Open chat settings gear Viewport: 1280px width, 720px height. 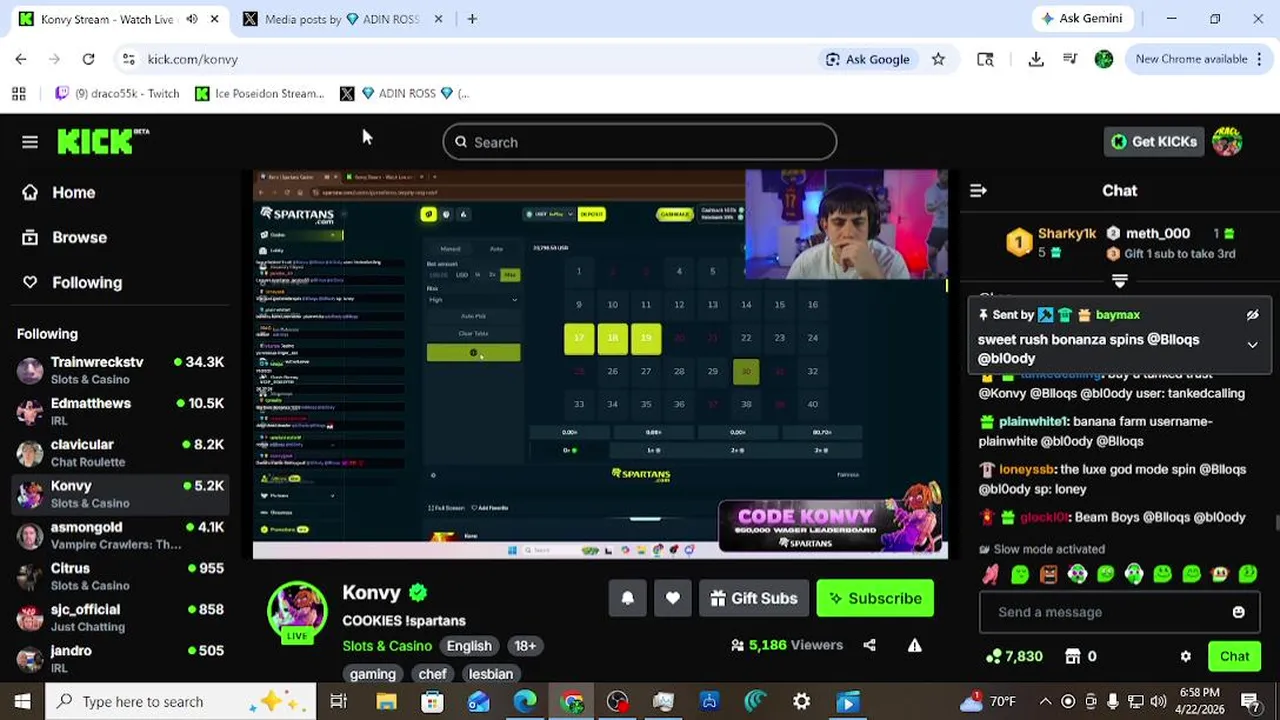point(1186,657)
